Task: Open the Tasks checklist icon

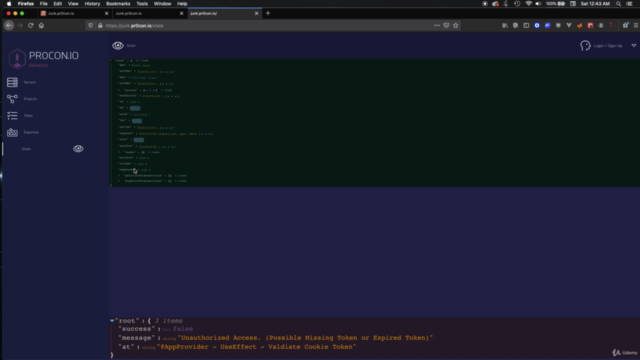Action: pos(12,116)
